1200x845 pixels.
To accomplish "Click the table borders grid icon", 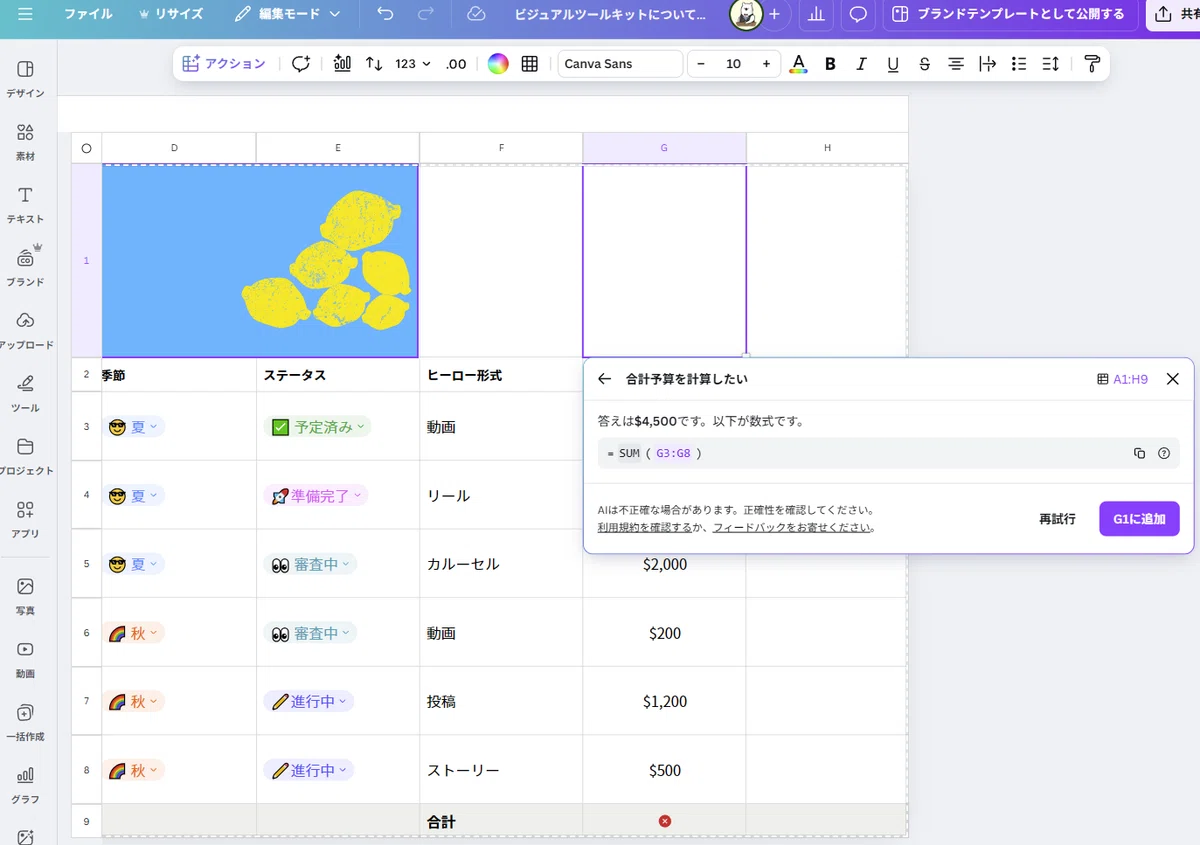I will click(530, 63).
